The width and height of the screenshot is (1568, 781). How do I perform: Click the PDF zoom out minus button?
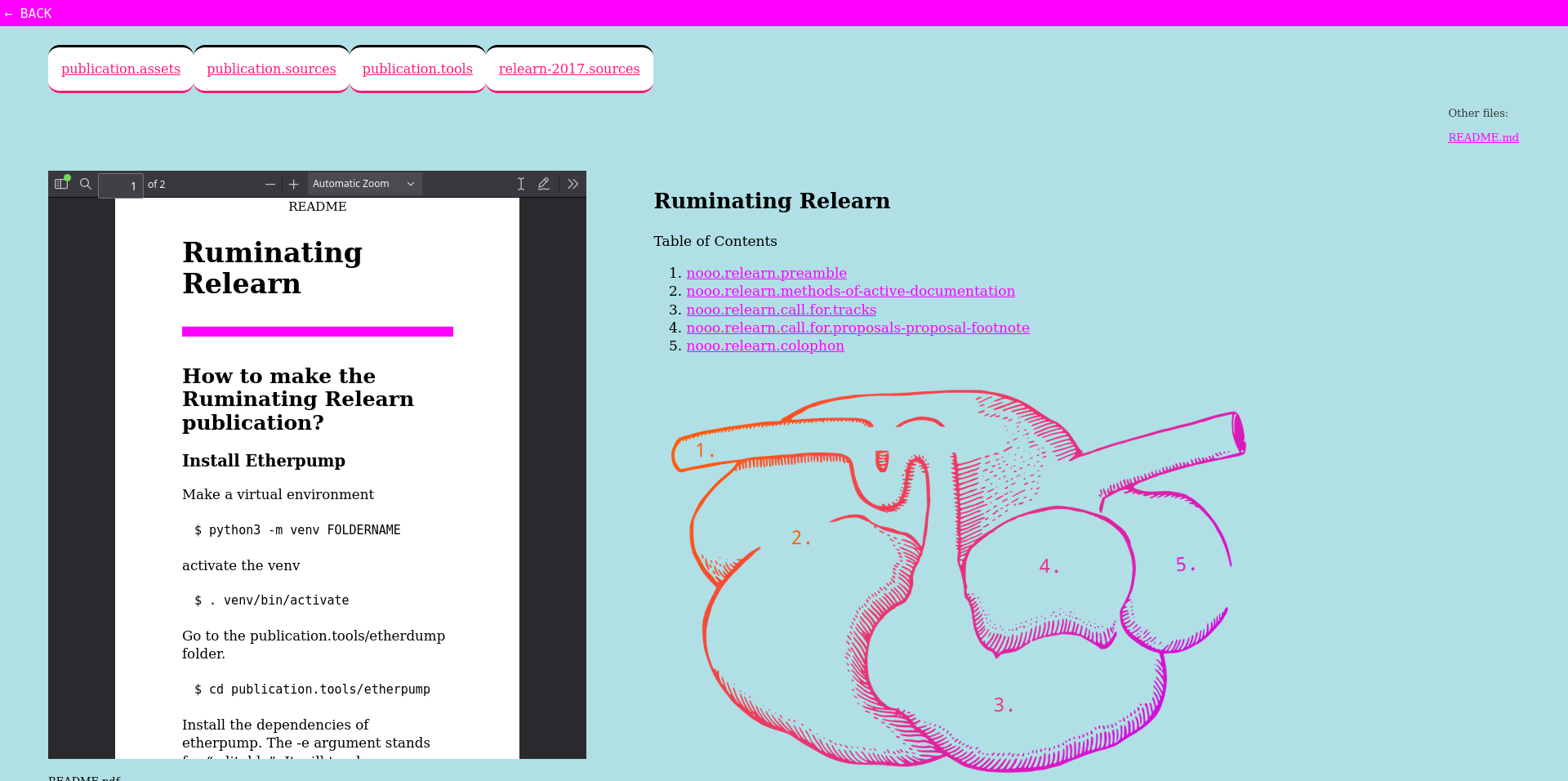point(270,185)
